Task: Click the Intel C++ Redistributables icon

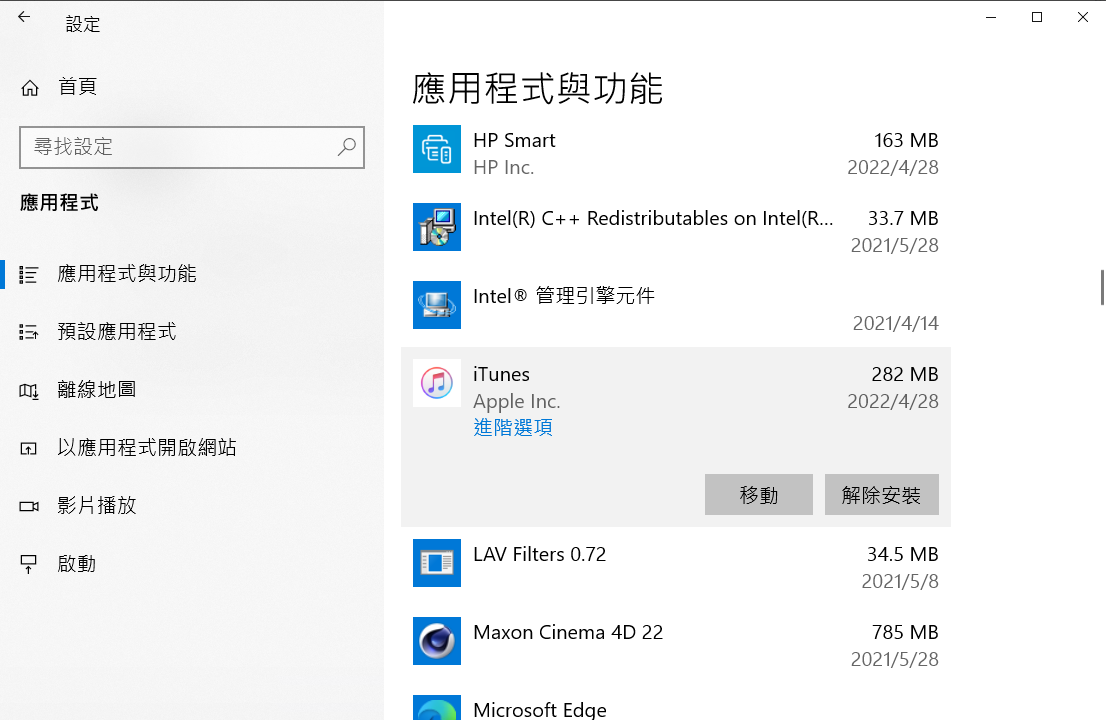Action: [437, 227]
